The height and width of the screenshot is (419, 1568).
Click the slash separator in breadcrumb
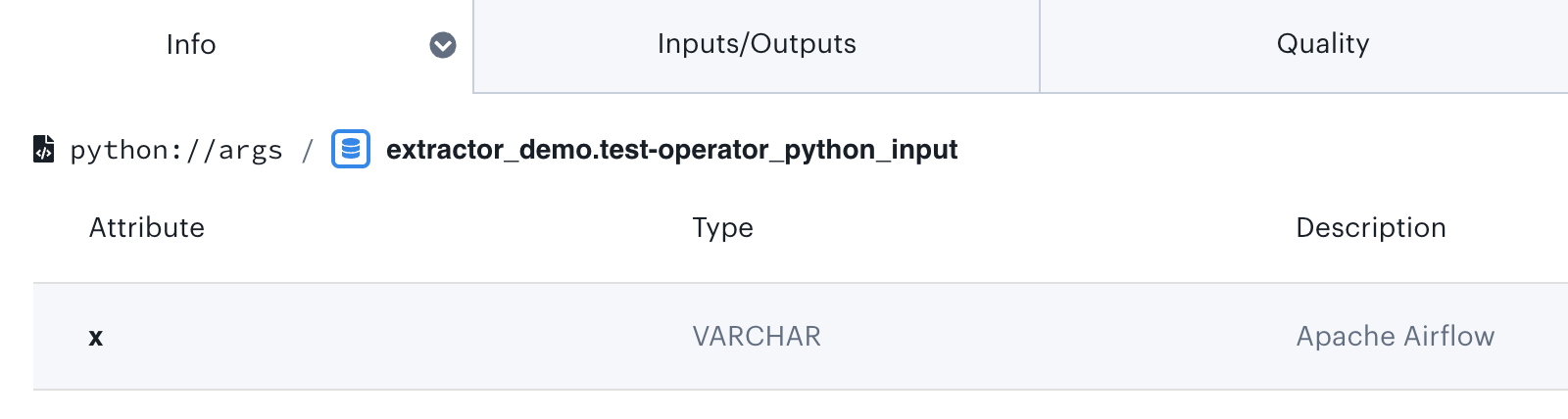[308, 150]
